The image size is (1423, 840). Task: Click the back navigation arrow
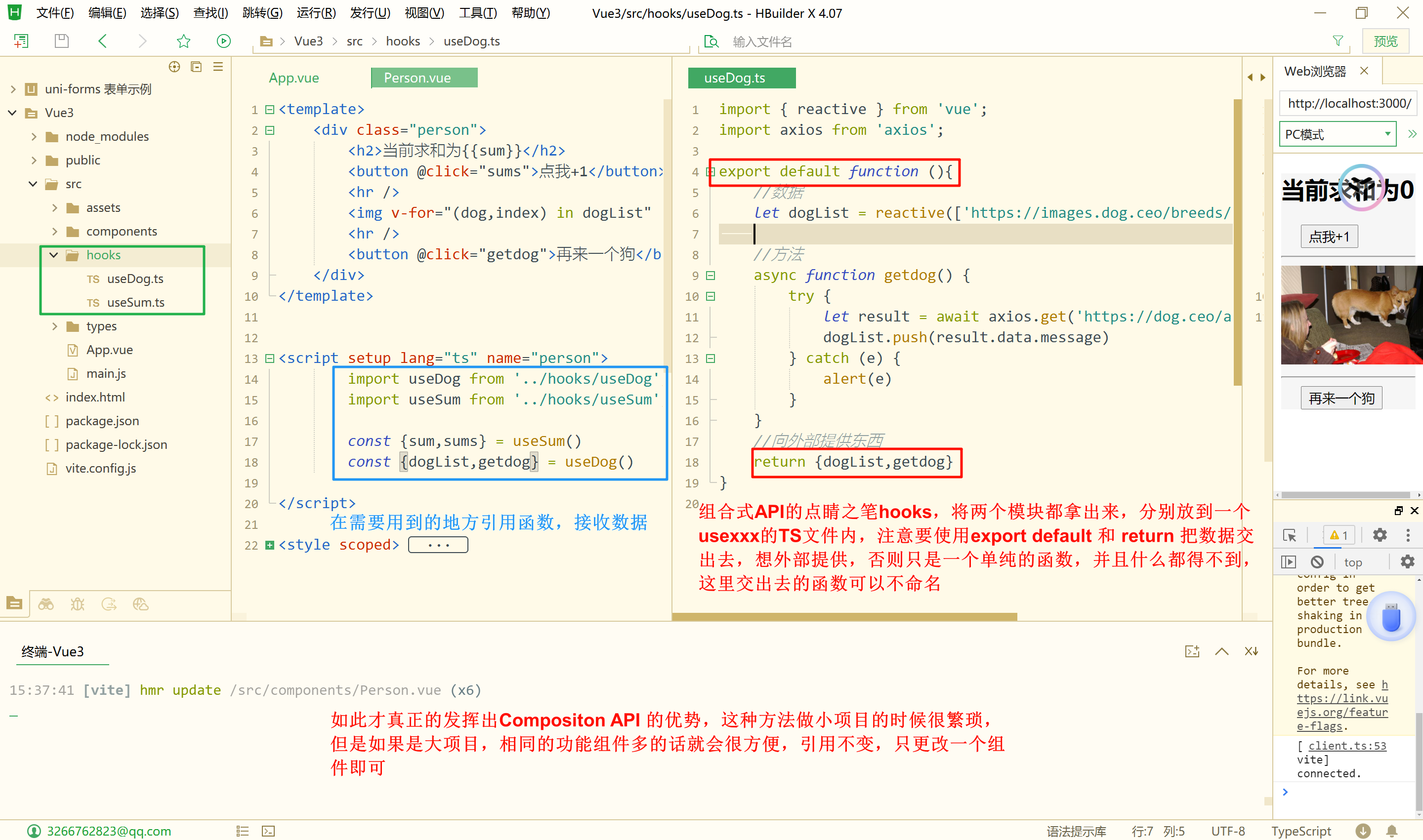[x=102, y=41]
